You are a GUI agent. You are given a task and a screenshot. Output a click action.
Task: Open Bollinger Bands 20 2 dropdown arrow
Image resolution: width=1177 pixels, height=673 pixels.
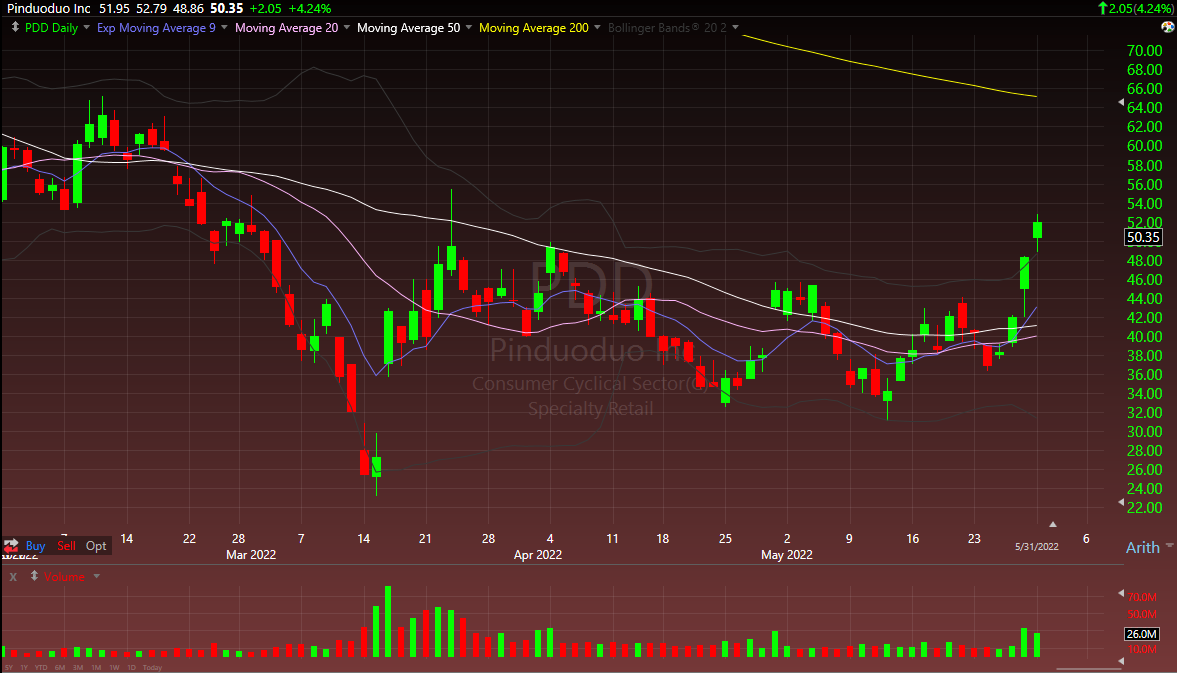(x=735, y=27)
